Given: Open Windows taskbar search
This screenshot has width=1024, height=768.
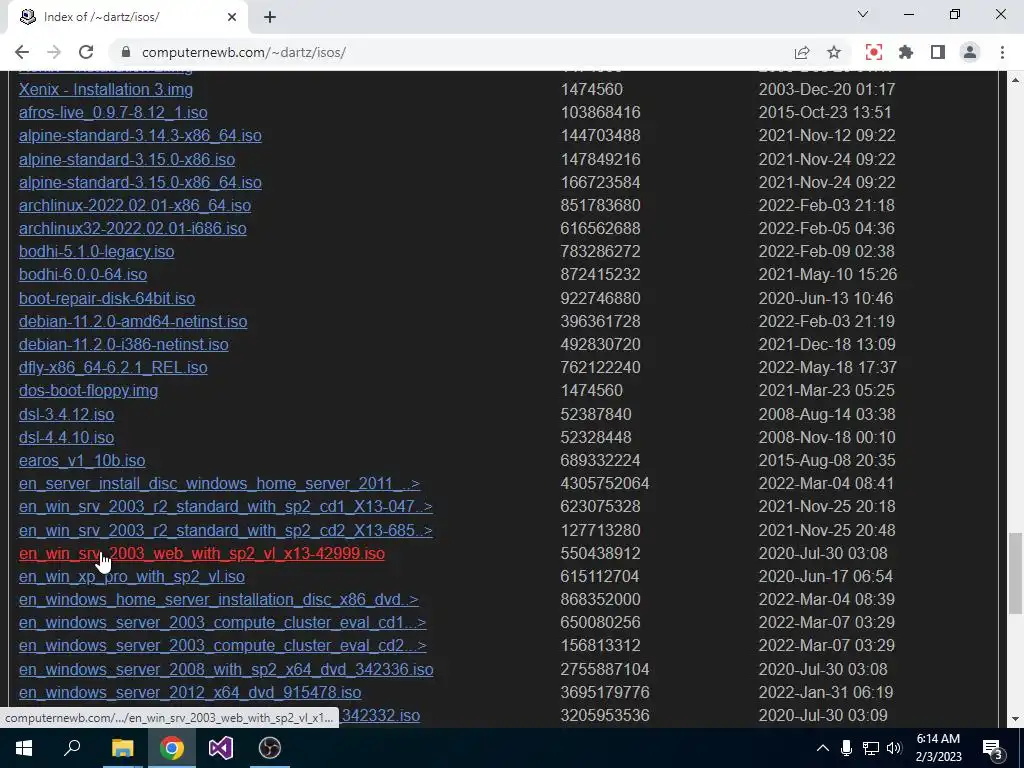Looking at the screenshot, I should [72, 748].
